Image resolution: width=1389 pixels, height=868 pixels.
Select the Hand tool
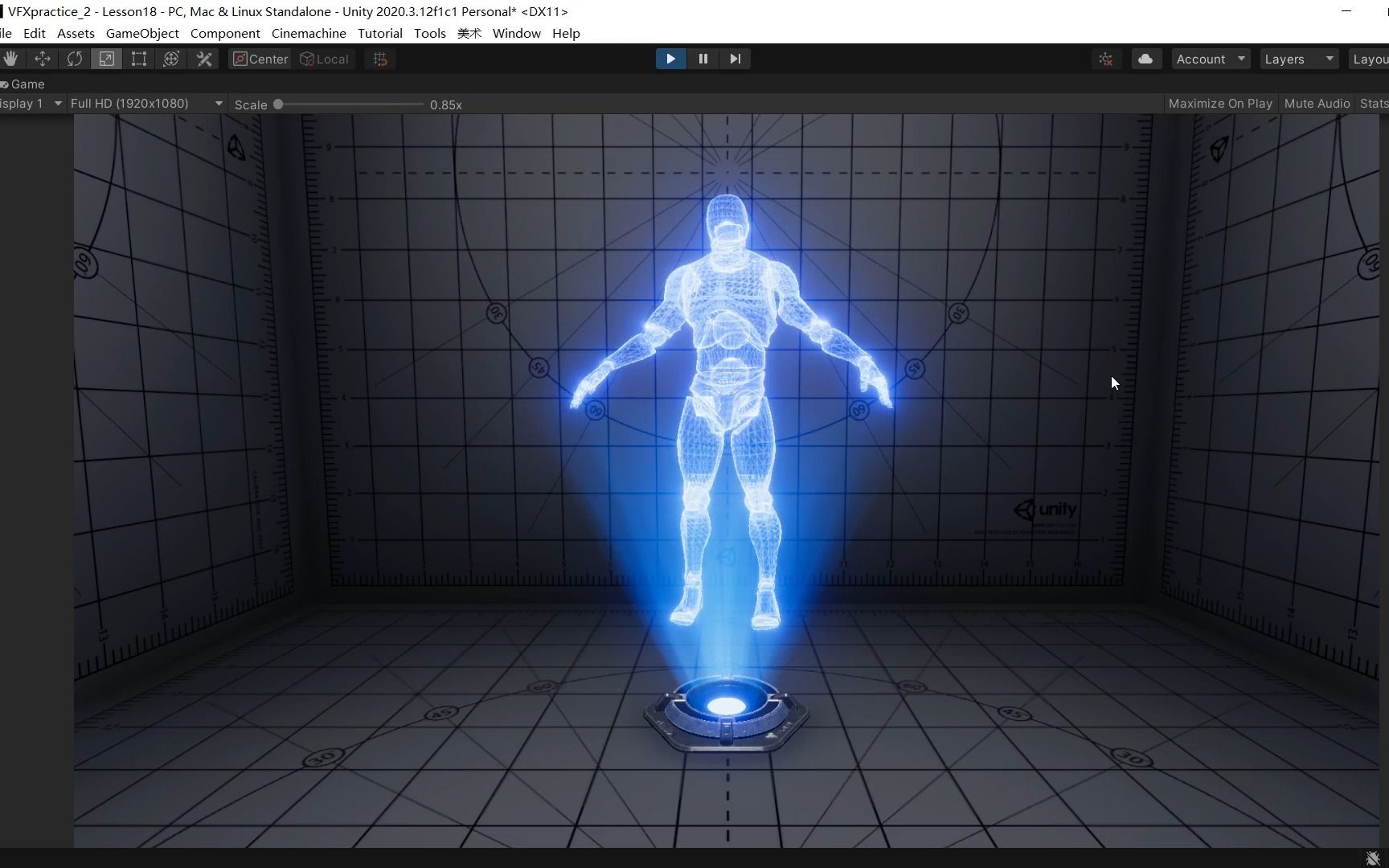(10, 59)
